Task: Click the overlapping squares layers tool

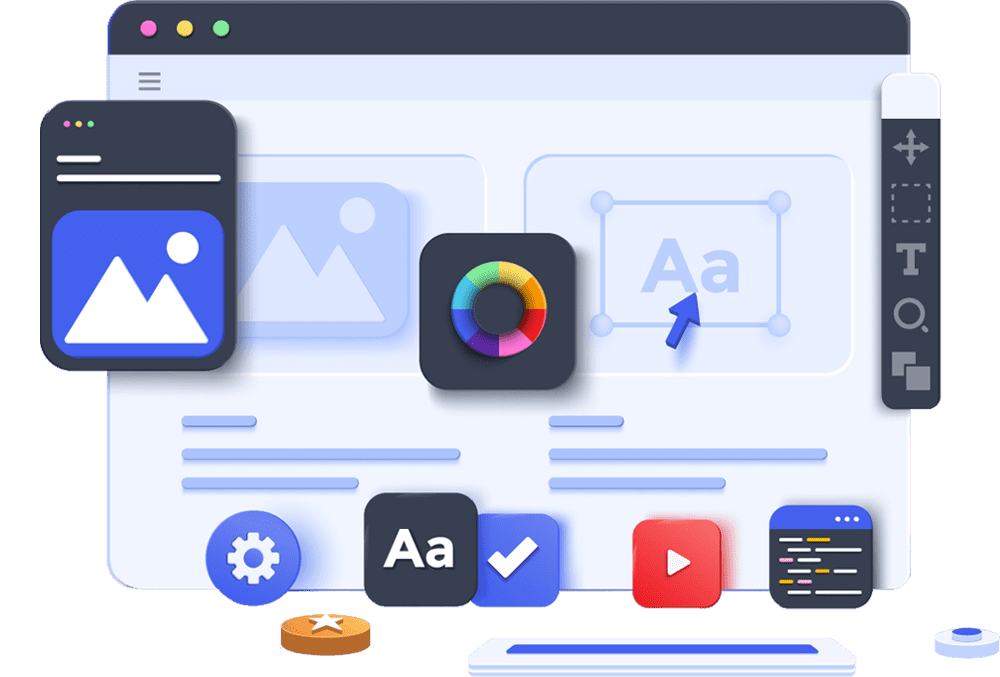Action: (910, 371)
